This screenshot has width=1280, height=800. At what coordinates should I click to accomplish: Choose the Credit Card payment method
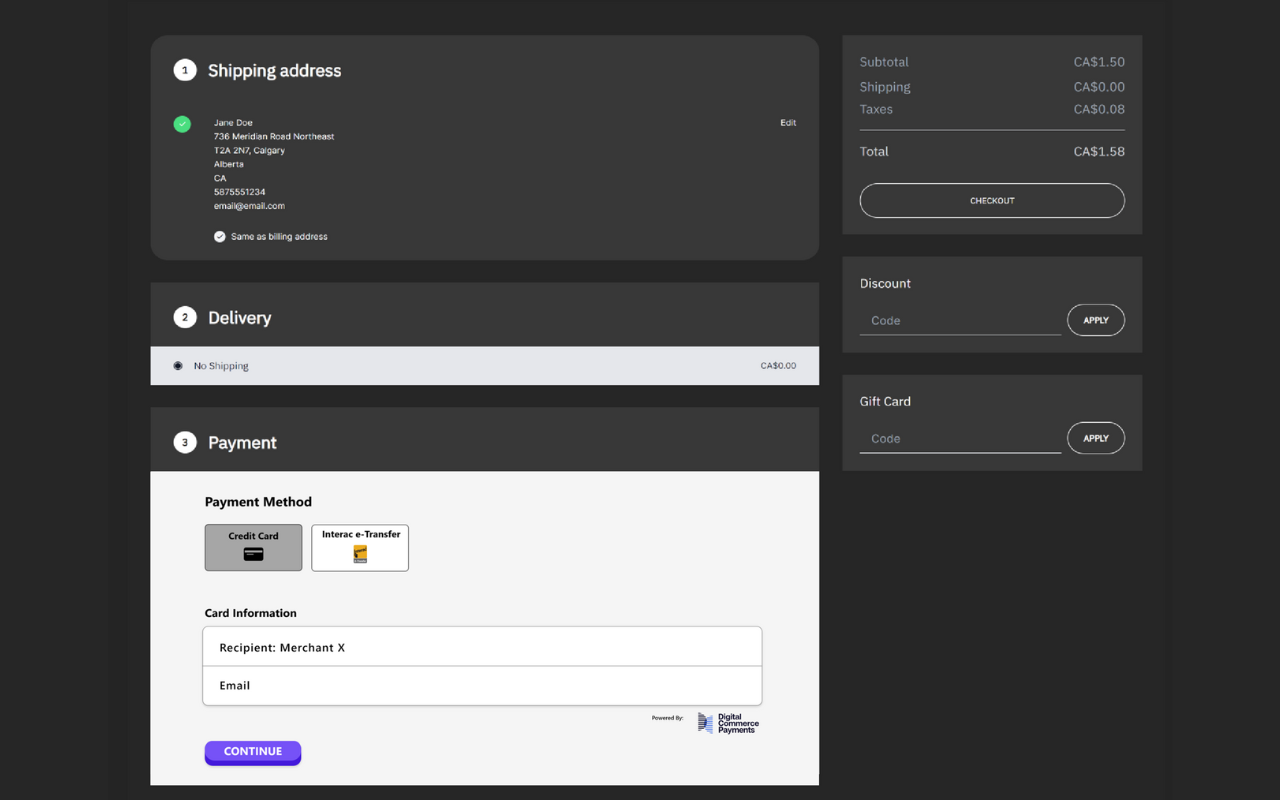(253, 548)
